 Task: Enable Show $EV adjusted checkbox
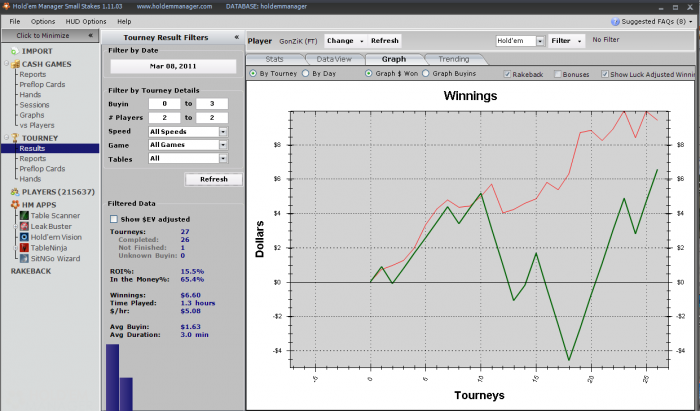pos(114,219)
